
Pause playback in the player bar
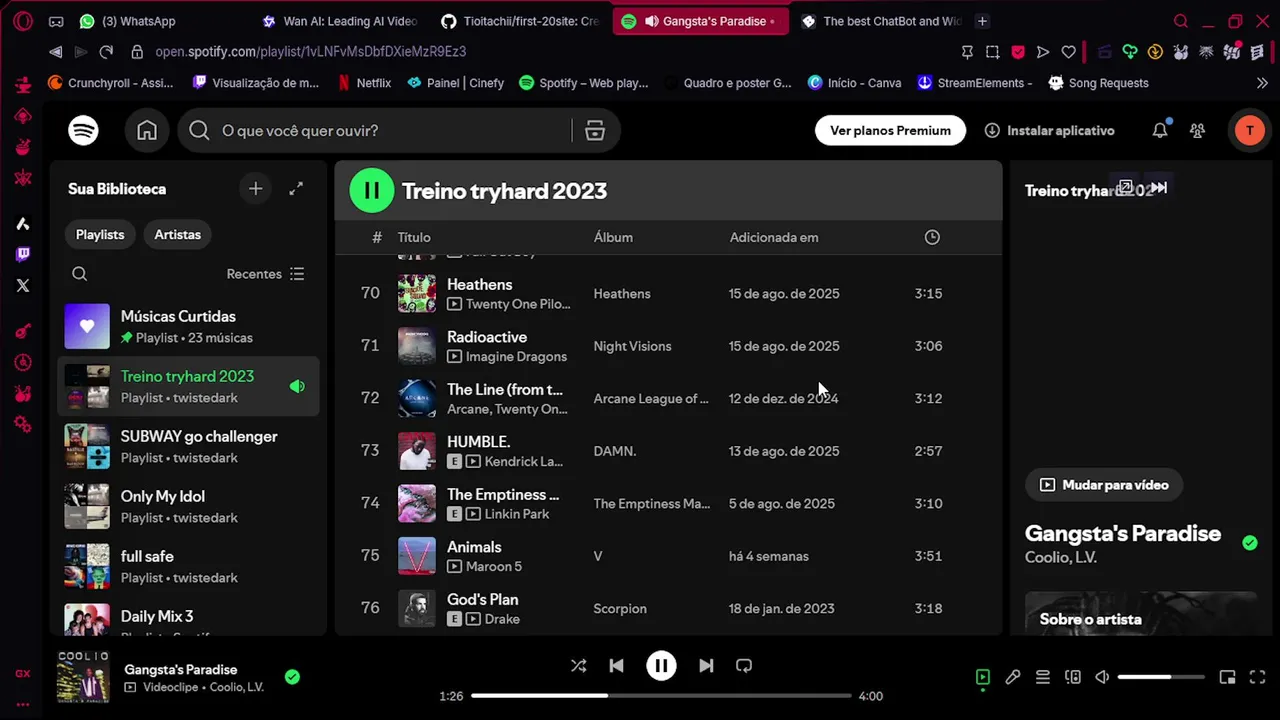pos(661,666)
